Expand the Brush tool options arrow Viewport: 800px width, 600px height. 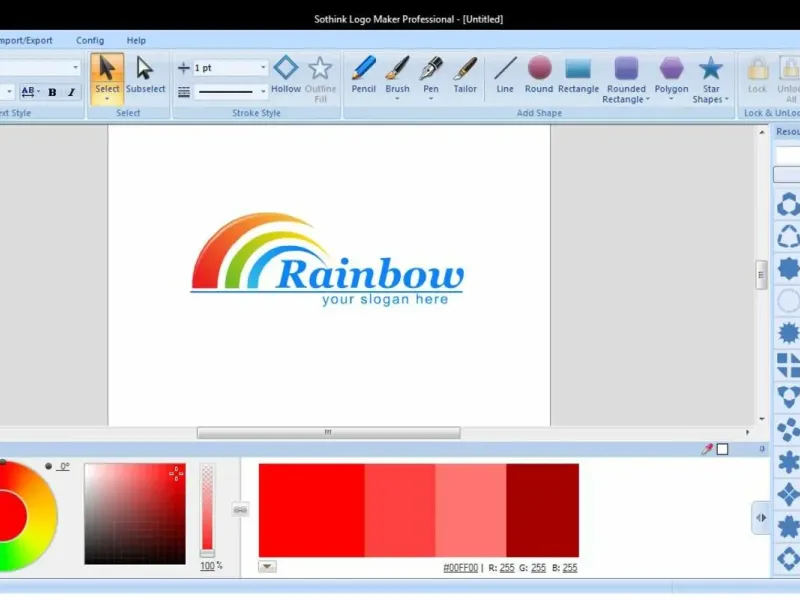click(397, 99)
